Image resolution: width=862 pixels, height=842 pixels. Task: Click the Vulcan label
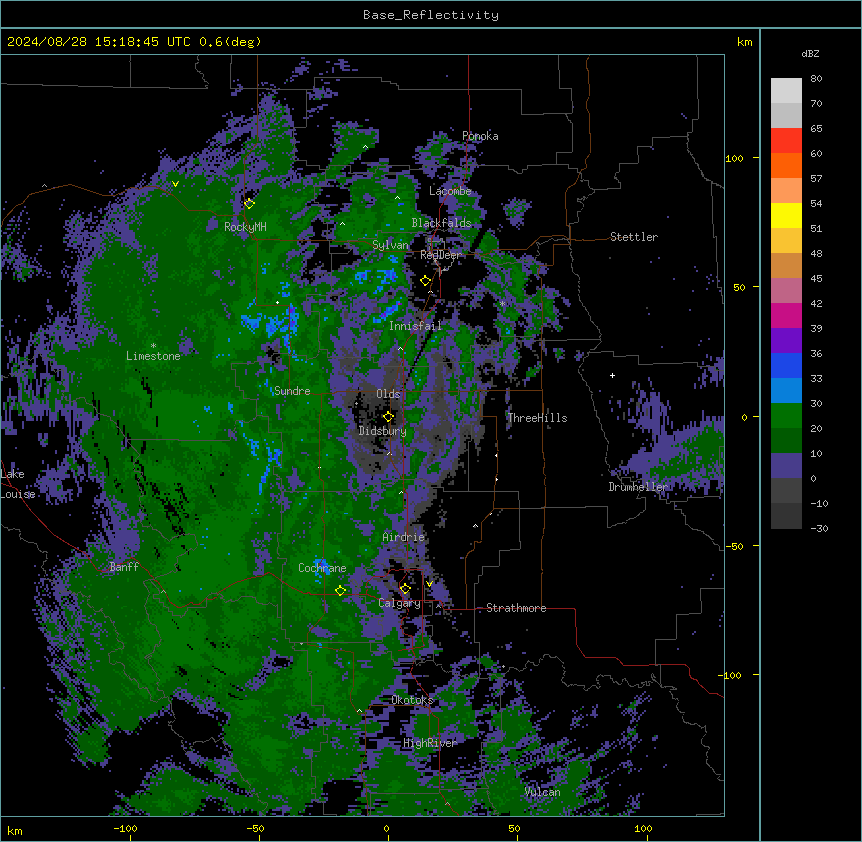pyautogui.click(x=542, y=792)
